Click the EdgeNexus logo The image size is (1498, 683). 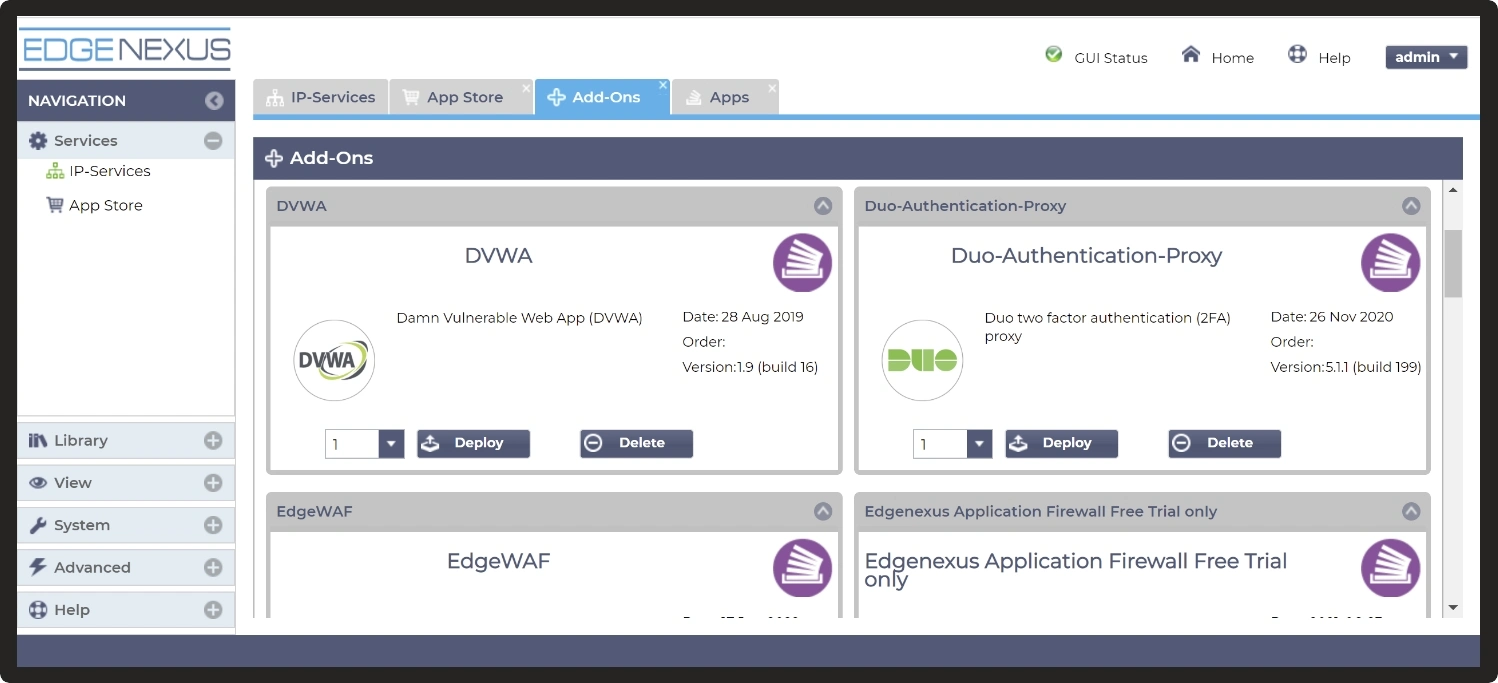pyautogui.click(x=126, y=49)
